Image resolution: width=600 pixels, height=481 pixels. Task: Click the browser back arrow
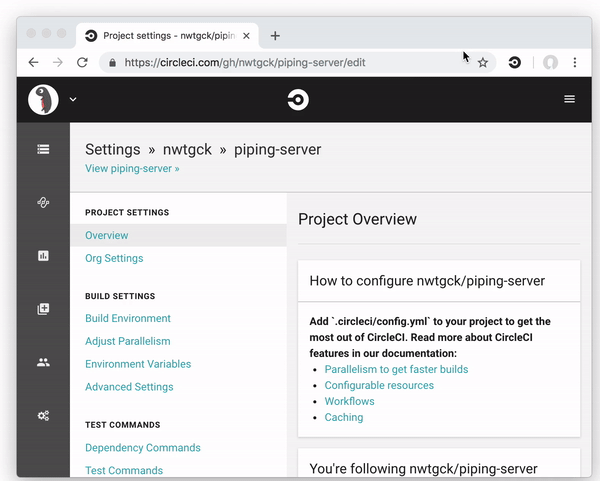[x=34, y=62]
